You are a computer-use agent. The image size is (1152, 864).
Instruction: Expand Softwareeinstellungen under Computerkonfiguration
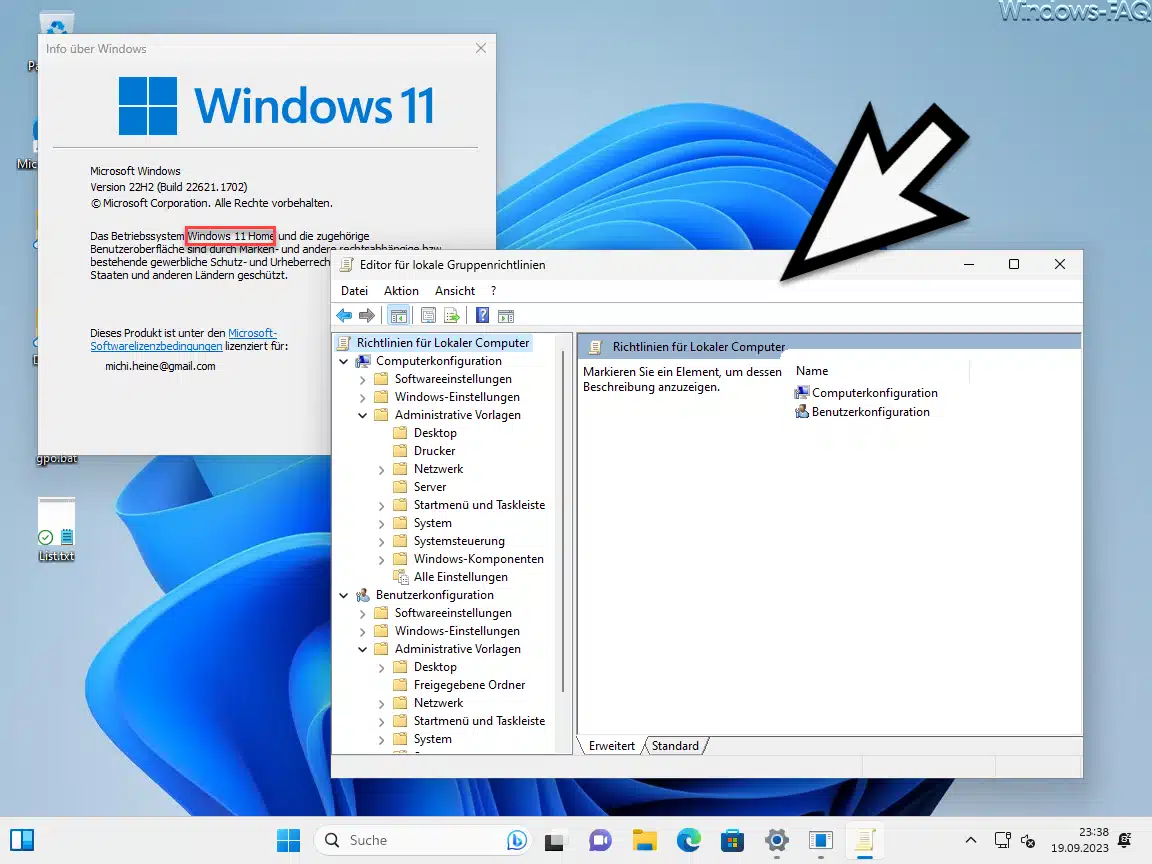tap(362, 380)
